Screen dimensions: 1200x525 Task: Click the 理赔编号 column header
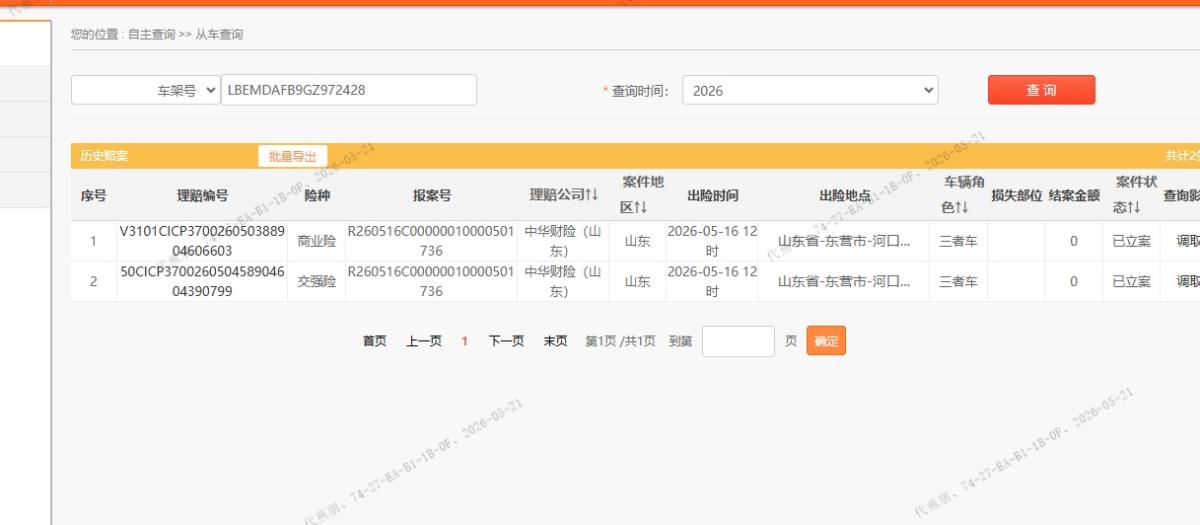click(203, 196)
